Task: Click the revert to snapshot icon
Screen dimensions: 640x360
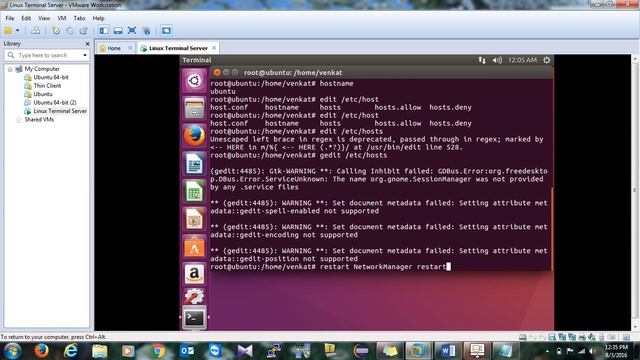Action: click(70, 31)
